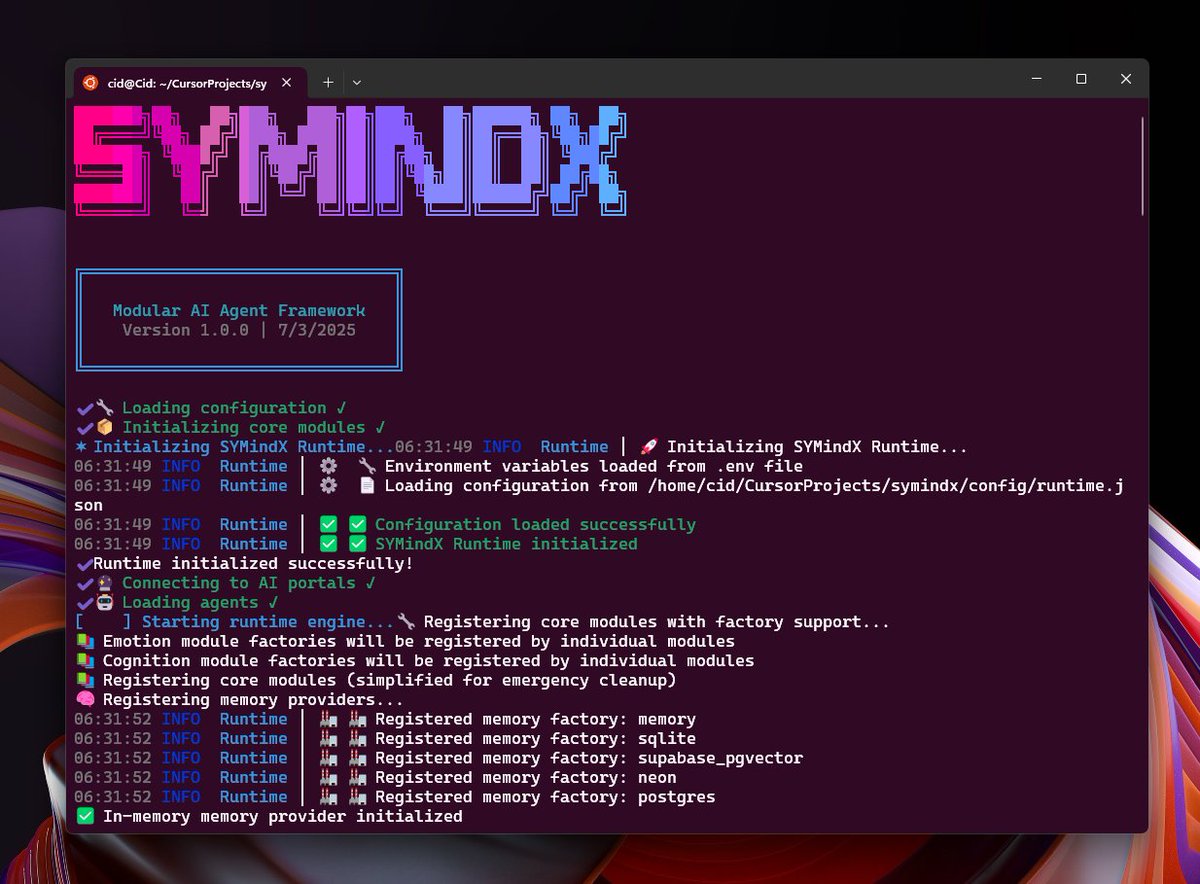
Task: Maximize the terminal window
Action: point(1081,79)
